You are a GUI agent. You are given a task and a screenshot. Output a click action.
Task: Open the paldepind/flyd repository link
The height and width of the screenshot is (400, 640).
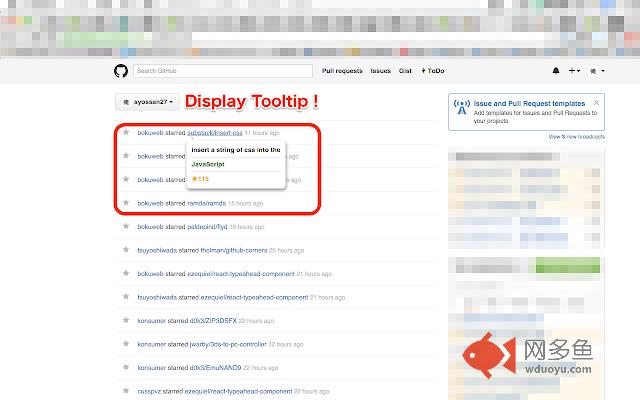tap(207, 227)
